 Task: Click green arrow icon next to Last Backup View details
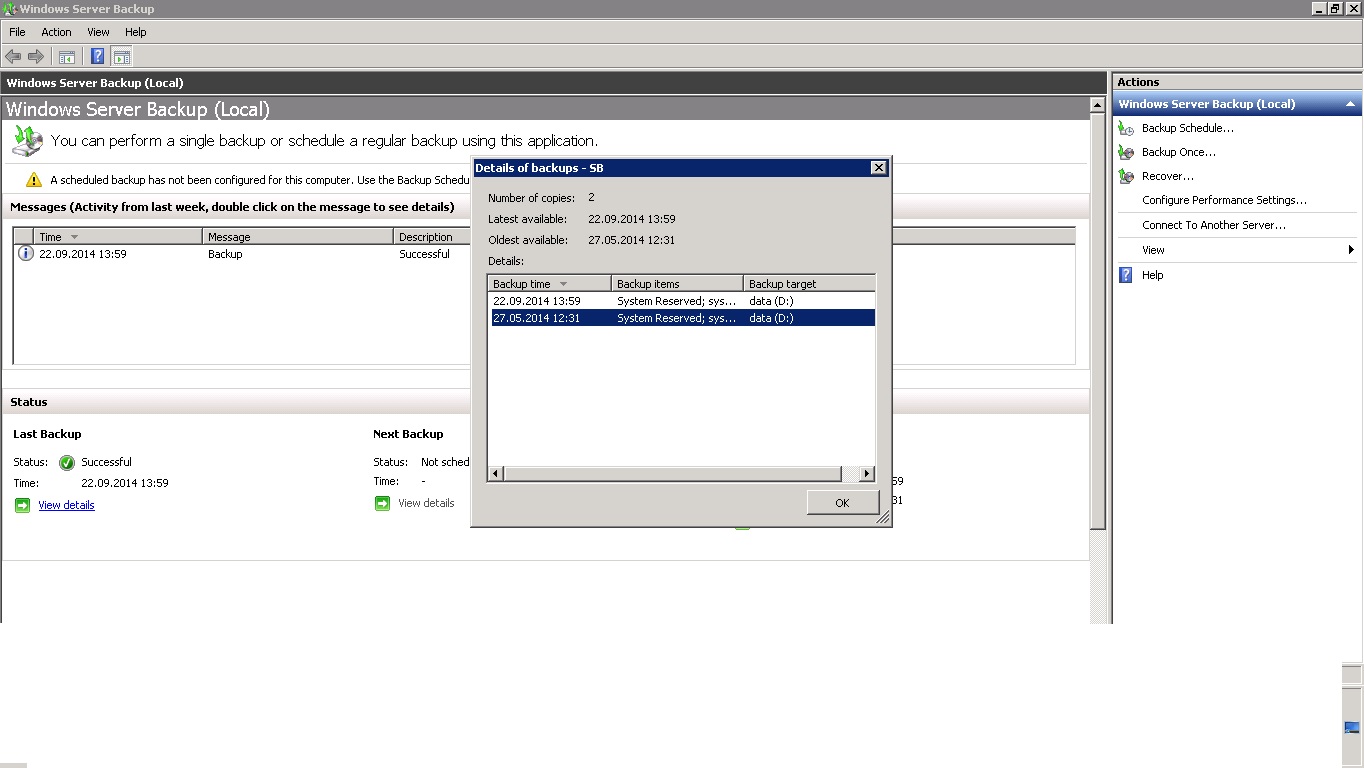pyautogui.click(x=22, y=505)
